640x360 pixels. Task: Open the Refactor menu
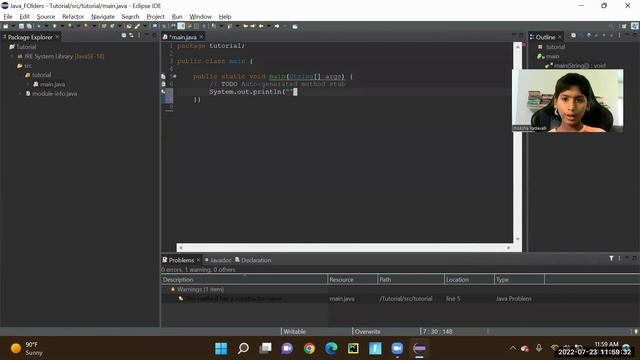73,16
